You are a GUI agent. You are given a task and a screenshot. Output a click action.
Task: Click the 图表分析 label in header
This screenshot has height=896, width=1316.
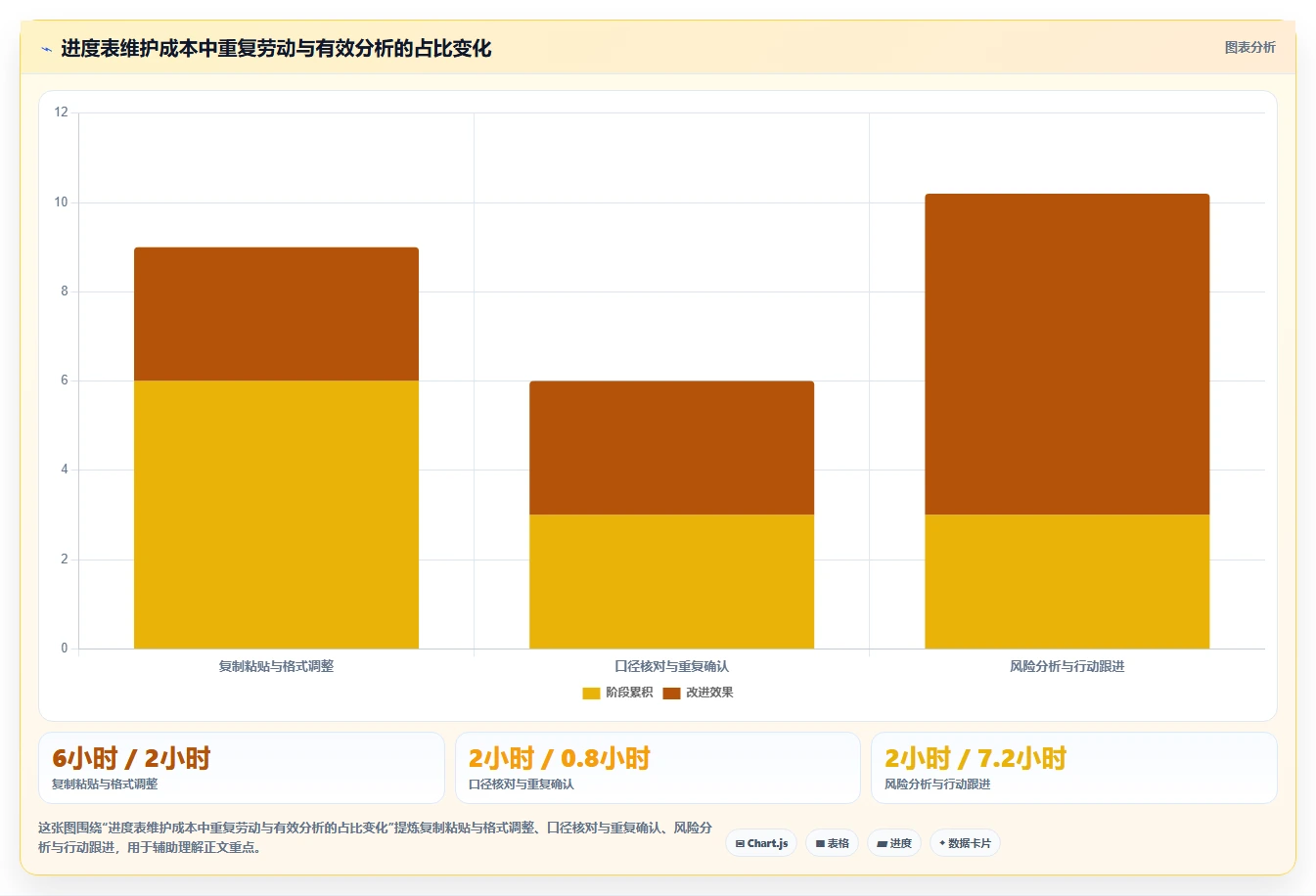tap(1249, 47)
